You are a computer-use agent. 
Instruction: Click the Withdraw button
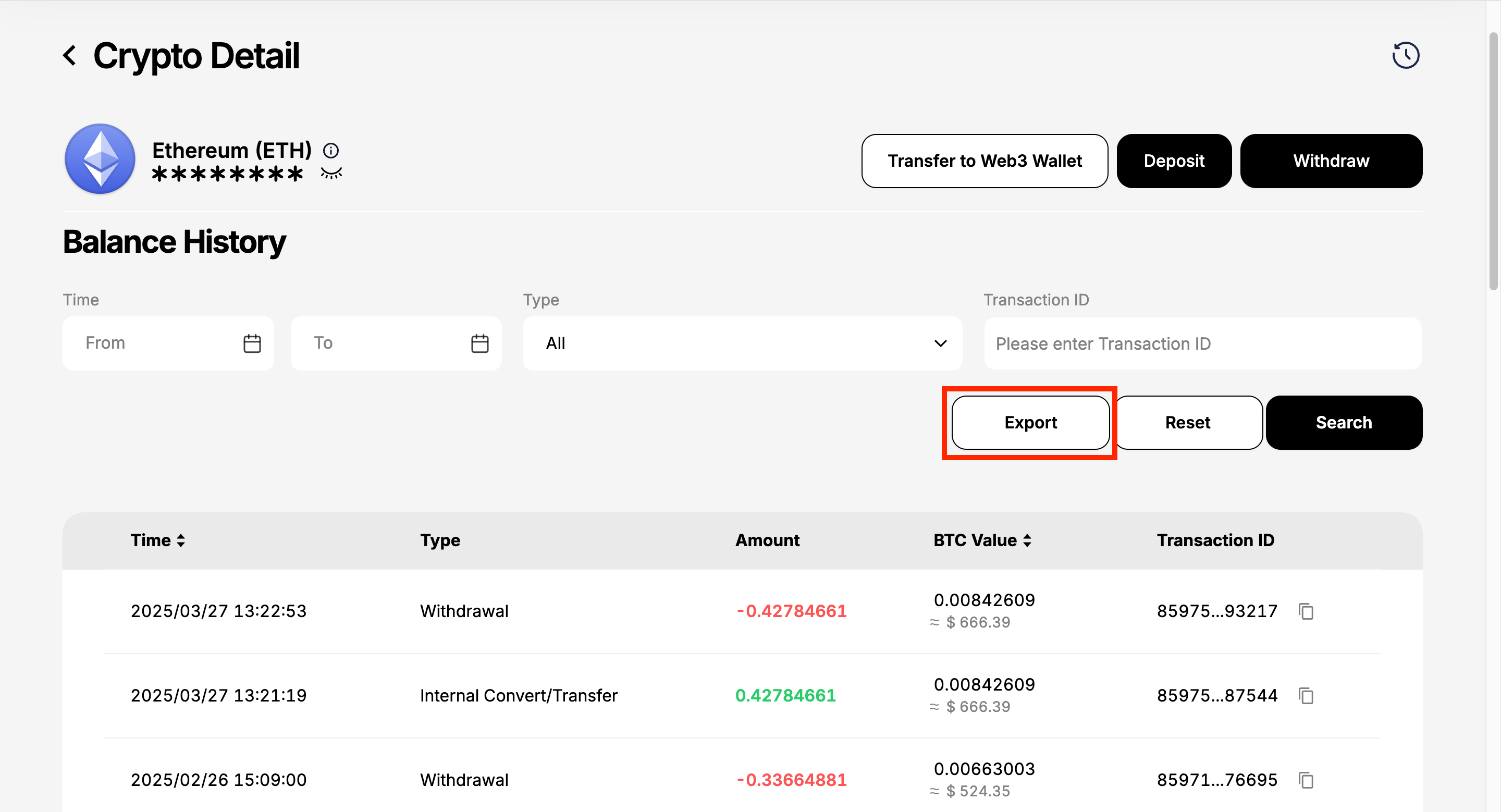[1331, 161]
